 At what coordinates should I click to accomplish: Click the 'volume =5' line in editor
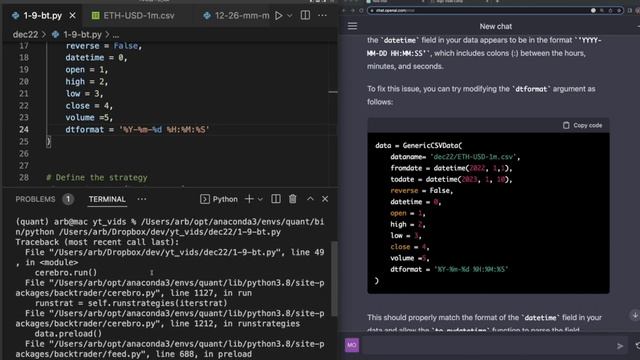click(x=89, y=118)
